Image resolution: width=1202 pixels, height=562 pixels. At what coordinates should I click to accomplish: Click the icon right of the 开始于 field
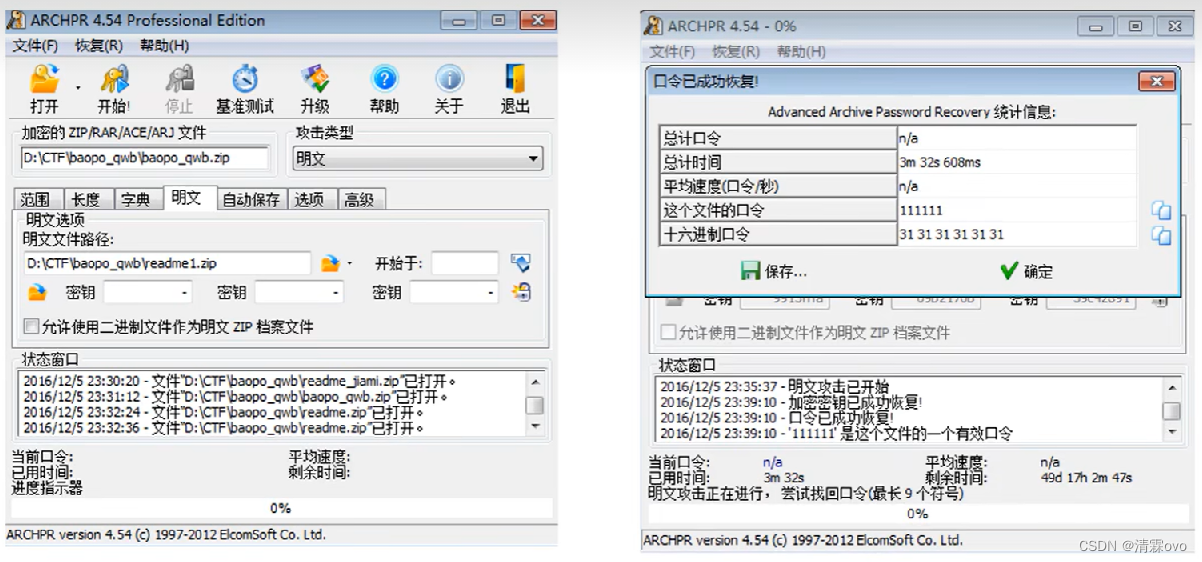point(520,263)
